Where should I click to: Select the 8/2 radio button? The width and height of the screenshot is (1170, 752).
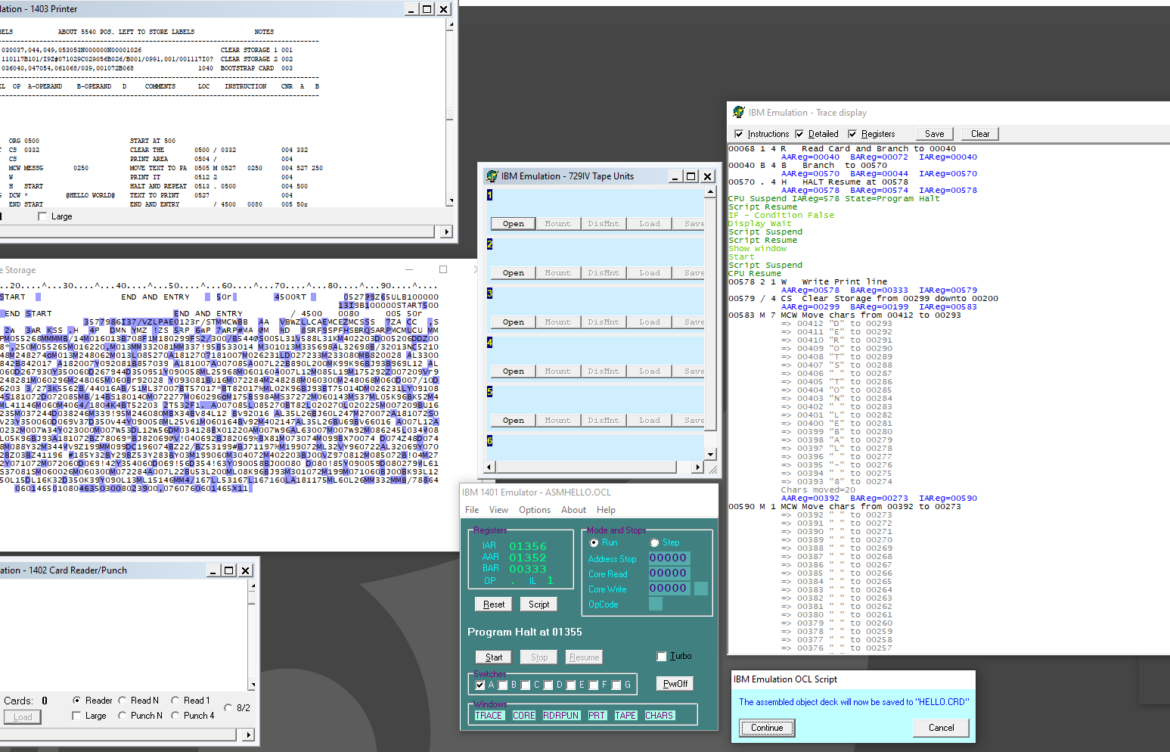click(x=228, y=708)
